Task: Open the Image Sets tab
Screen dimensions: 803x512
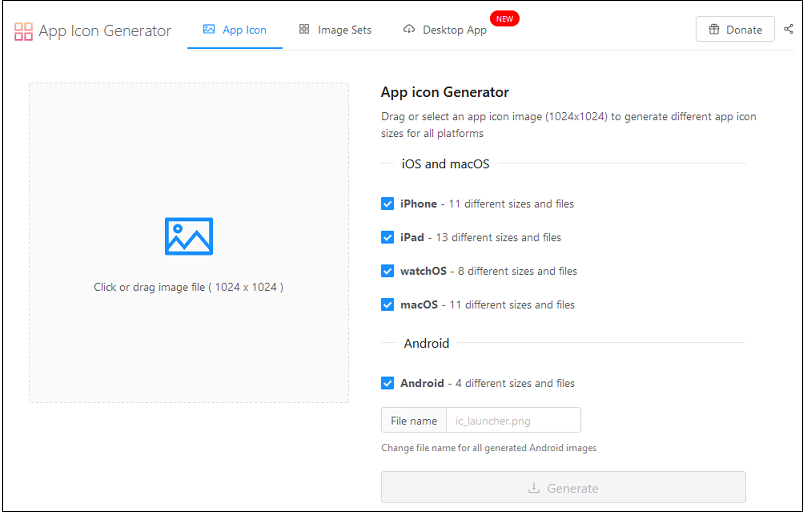Action: (335, 30)
